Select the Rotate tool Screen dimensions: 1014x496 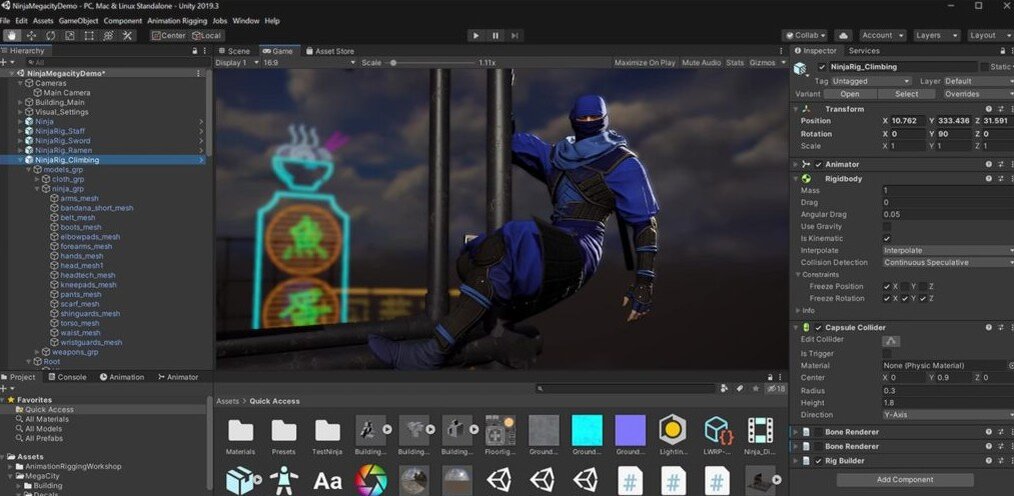pyautogui.click(x=50, y=36)
